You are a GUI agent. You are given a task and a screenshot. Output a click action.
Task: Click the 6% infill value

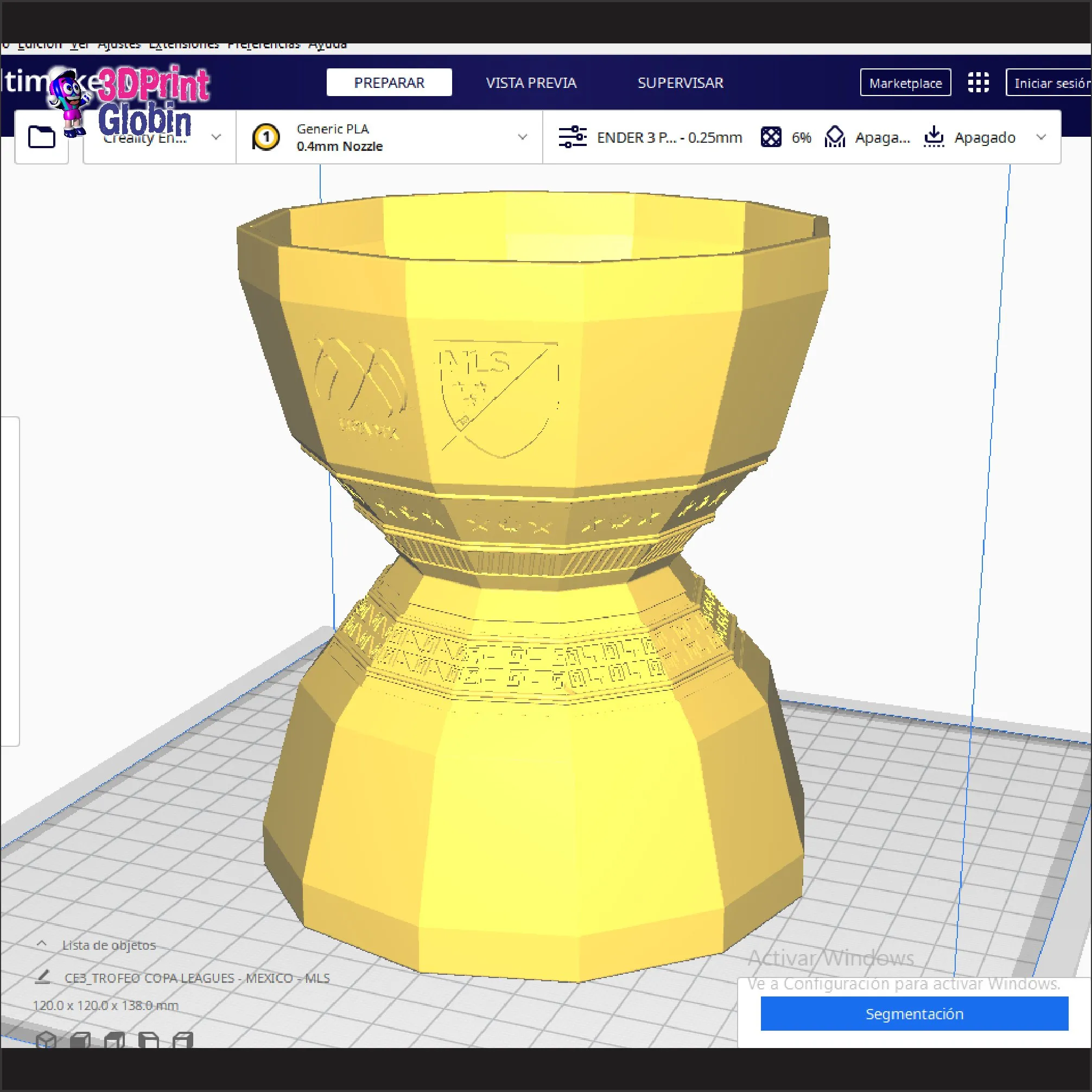801,137
